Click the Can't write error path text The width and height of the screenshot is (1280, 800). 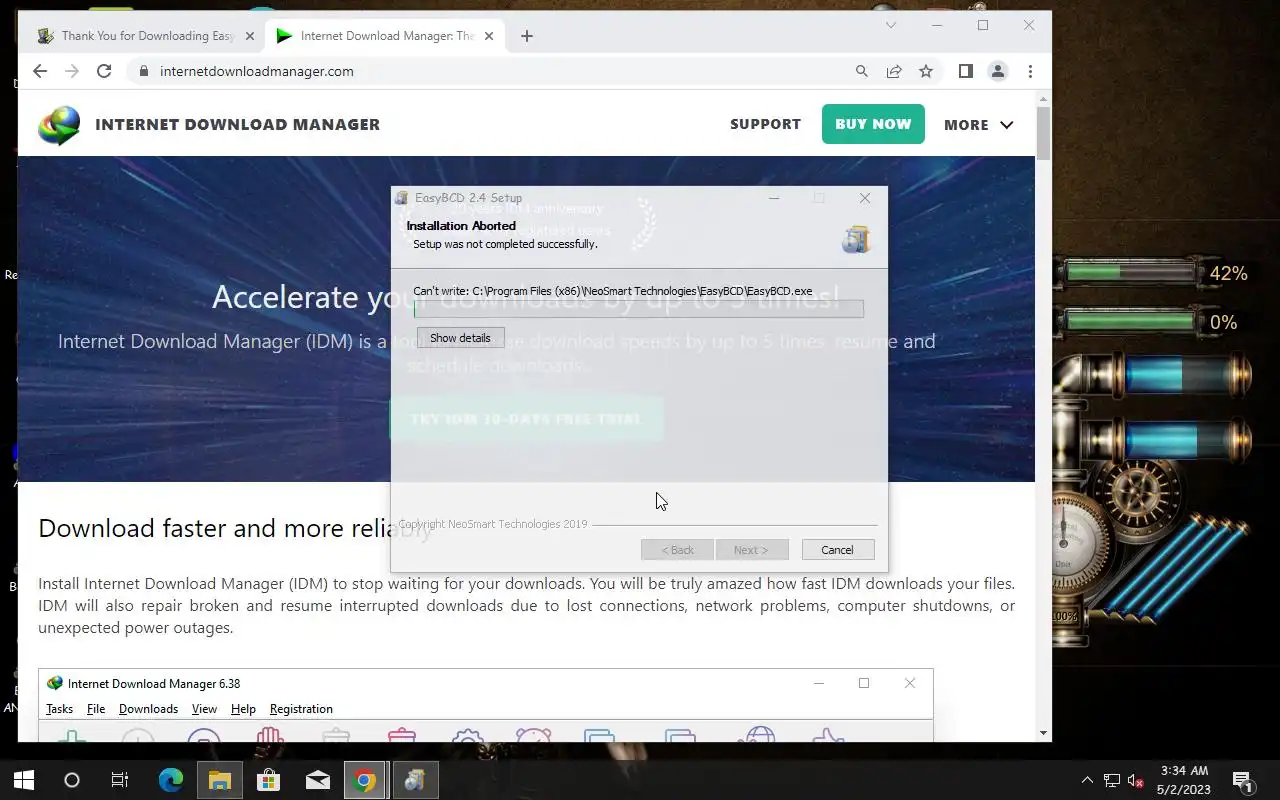click(612, 291)
